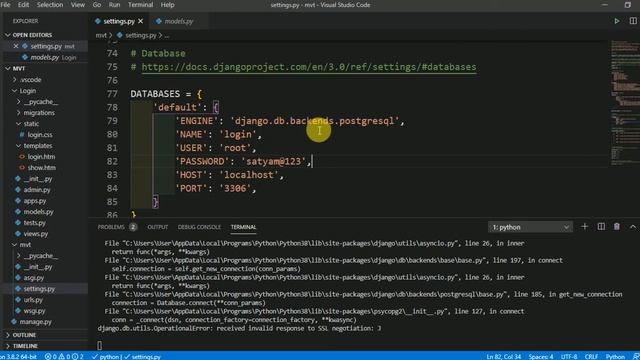Add a new terminal with plus icon
The height and width of the screenshot is (360, 640).
(584, 227)
